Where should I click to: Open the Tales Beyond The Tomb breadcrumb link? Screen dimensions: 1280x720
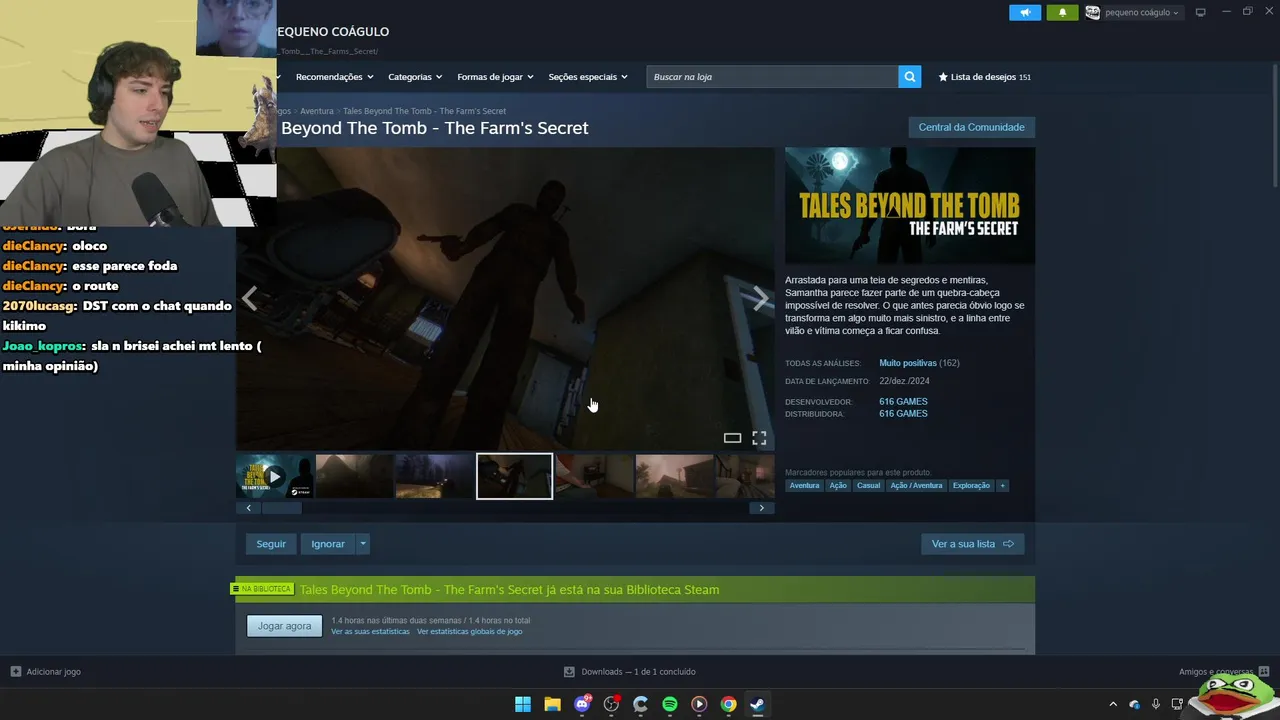click(424, 111)
